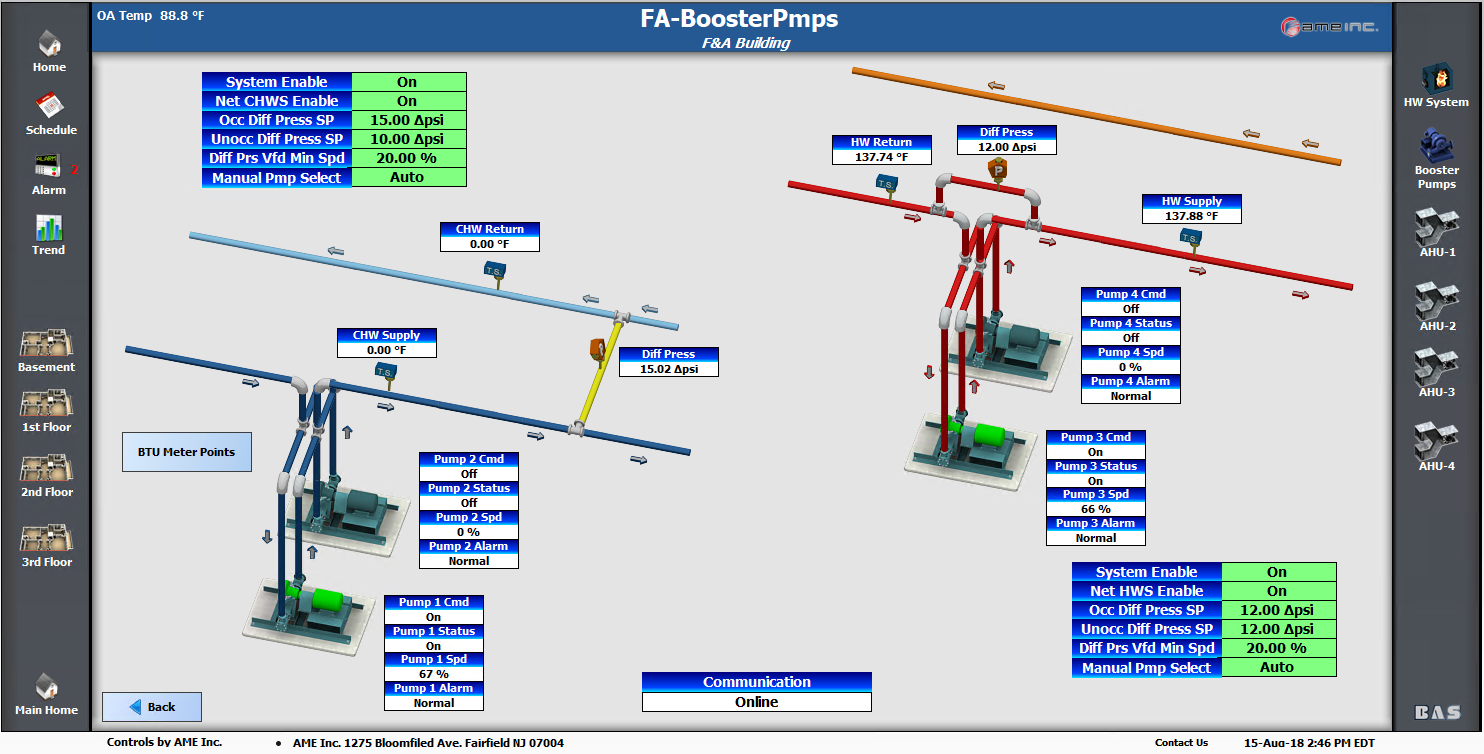Open the Schedule calendar icon
Viewport: 1484px width, 754px height.
click(50, 106)
